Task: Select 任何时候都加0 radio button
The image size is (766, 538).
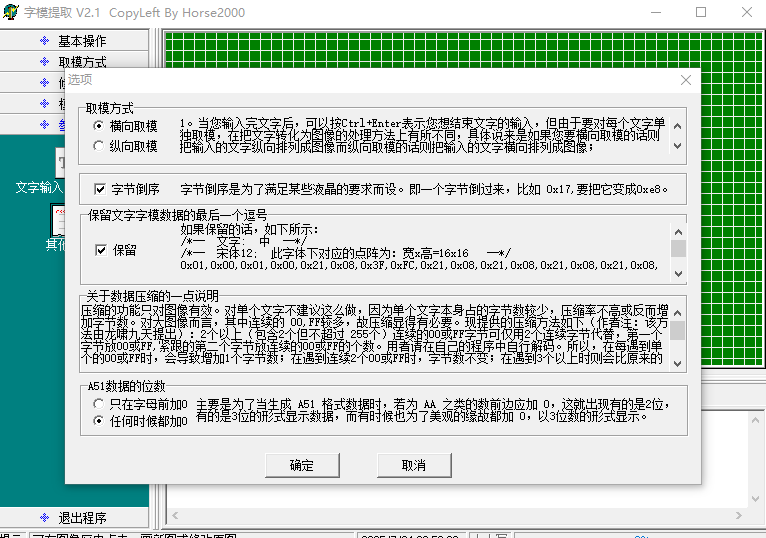Action: coord(98,421)
